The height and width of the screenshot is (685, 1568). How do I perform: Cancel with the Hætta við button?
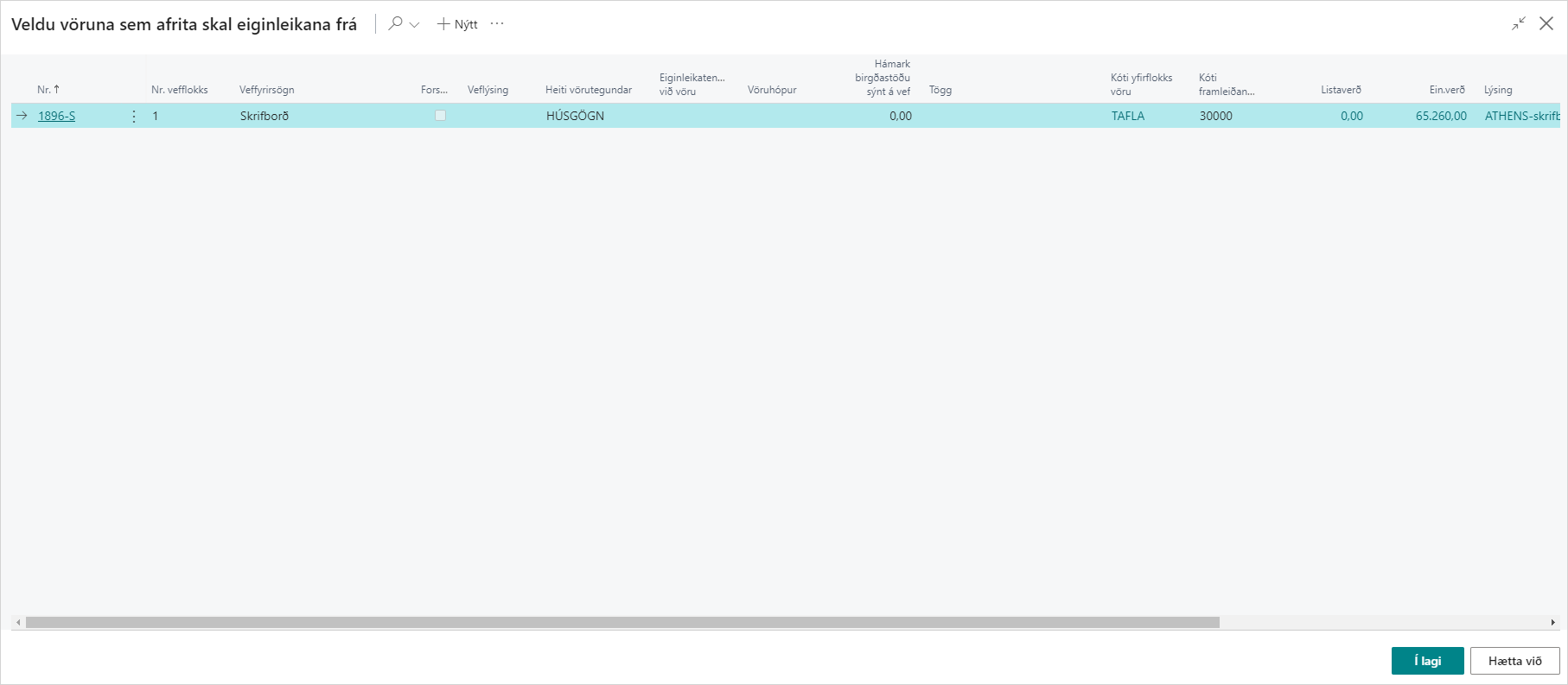(1514, 661)
